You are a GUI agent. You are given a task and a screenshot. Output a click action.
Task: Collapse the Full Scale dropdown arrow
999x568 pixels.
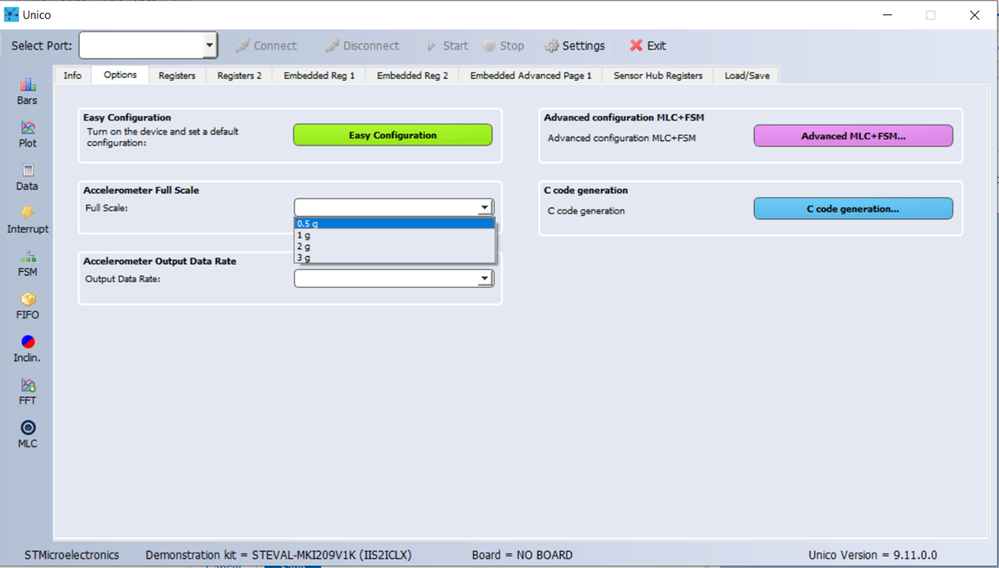click(x=485, y=208)
